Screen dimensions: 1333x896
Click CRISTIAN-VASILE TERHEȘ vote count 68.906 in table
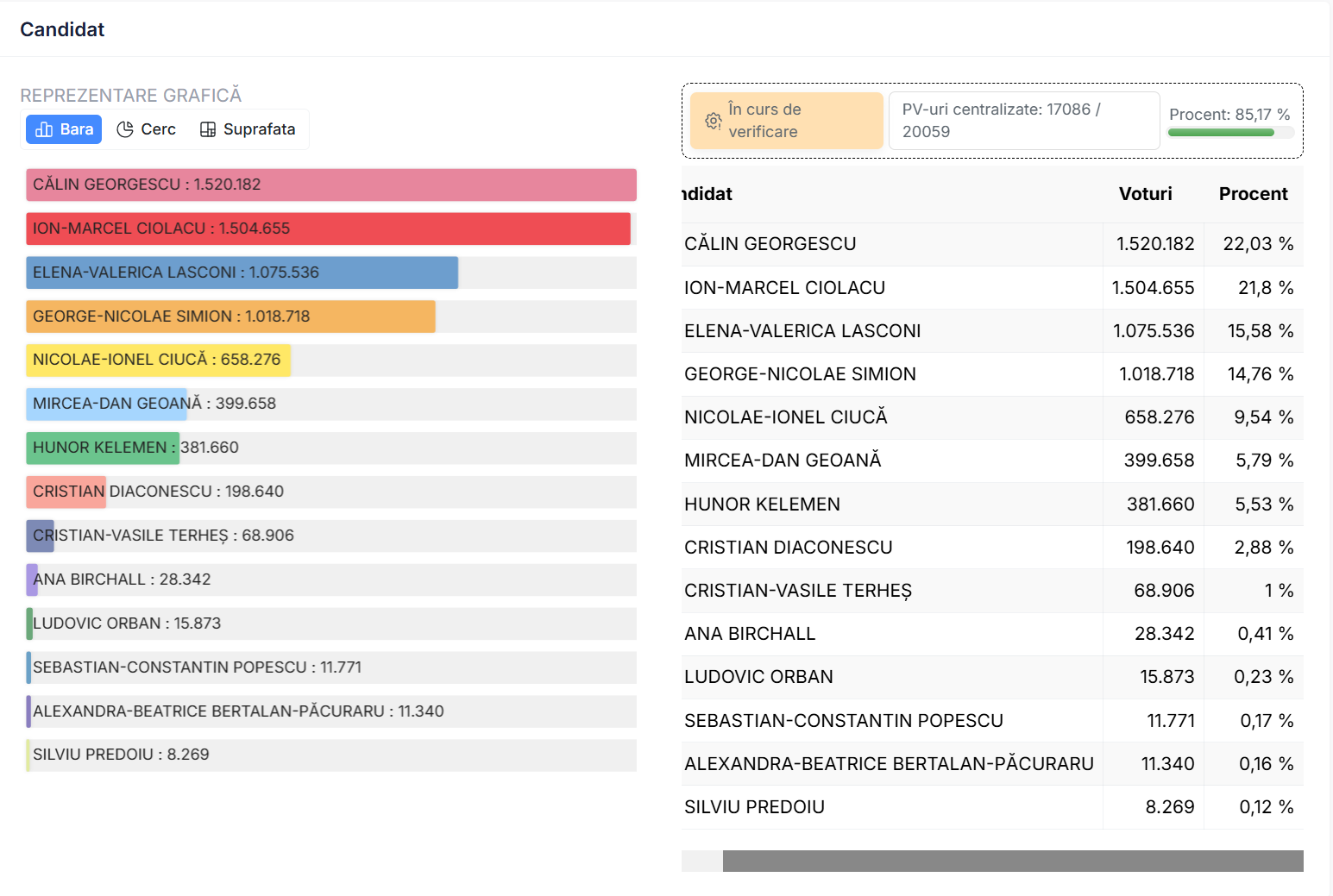click(1163, 591)
